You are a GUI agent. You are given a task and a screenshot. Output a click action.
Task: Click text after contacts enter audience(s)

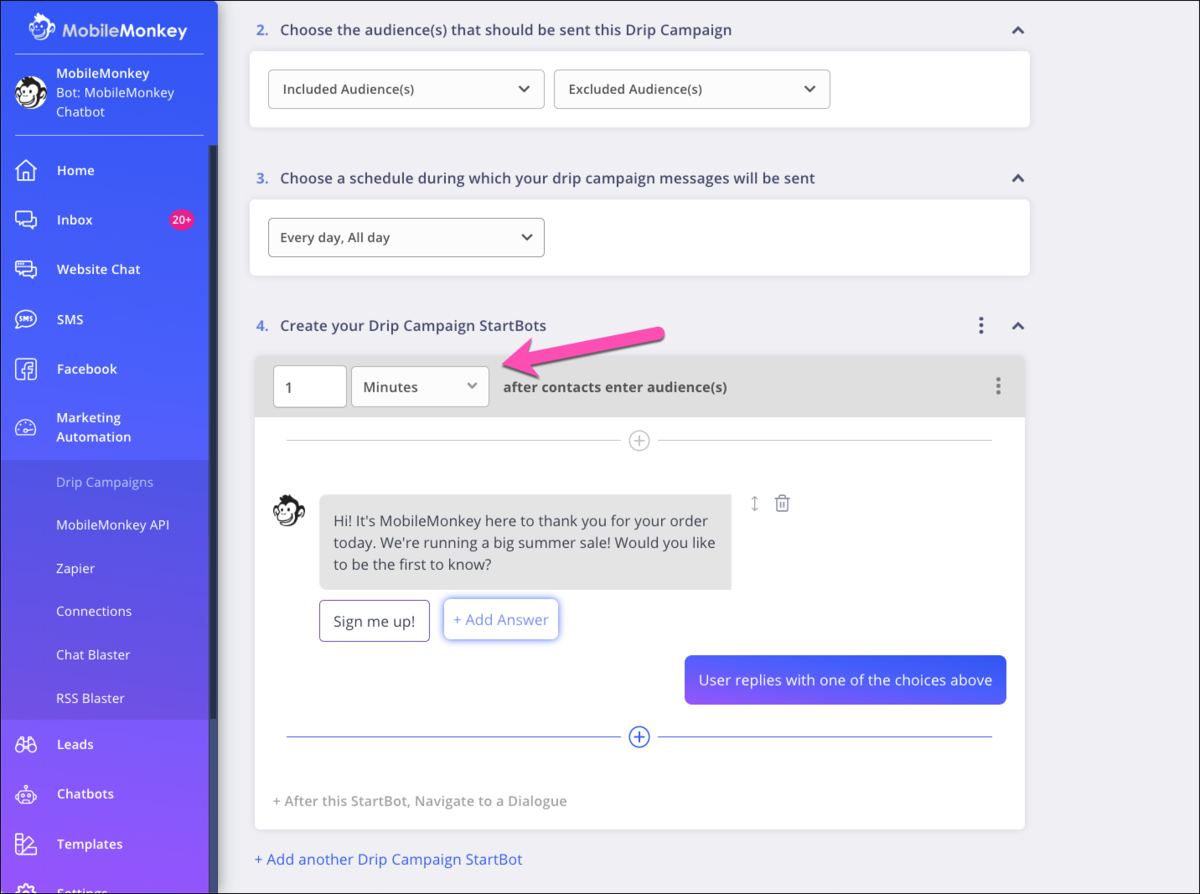pyautogui.click(x=615, y=387)
